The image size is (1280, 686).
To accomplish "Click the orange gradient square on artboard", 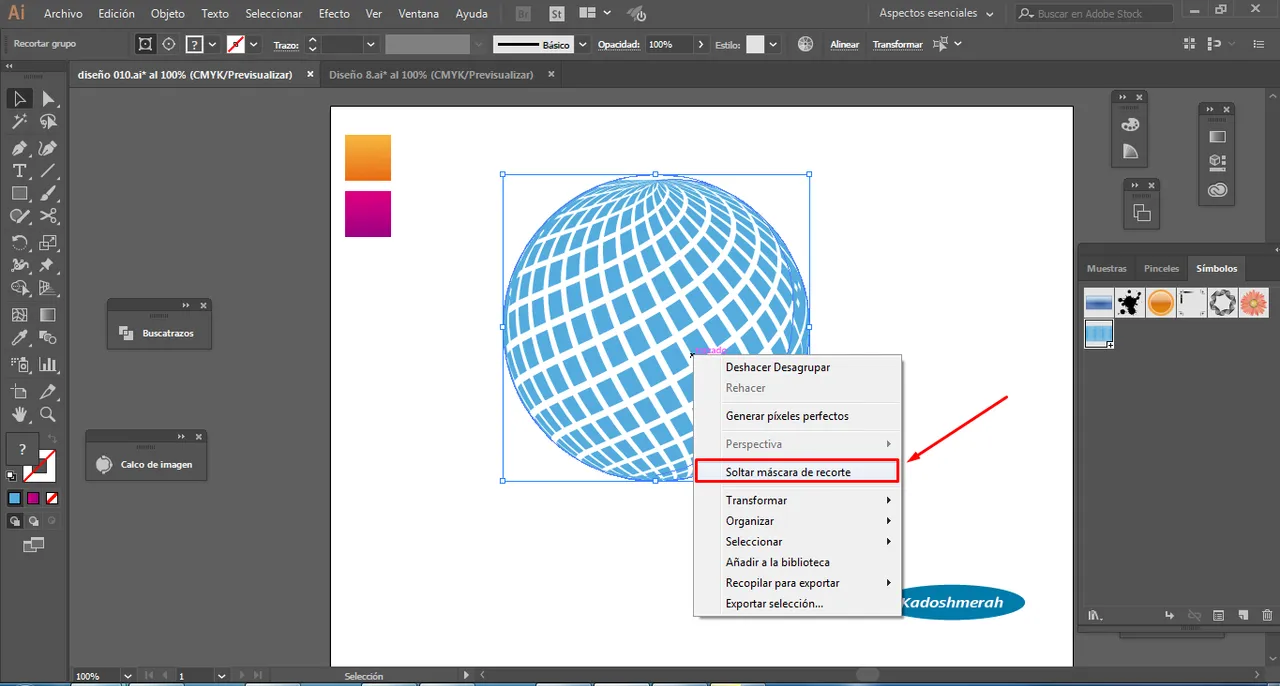I will pos(368,158).
